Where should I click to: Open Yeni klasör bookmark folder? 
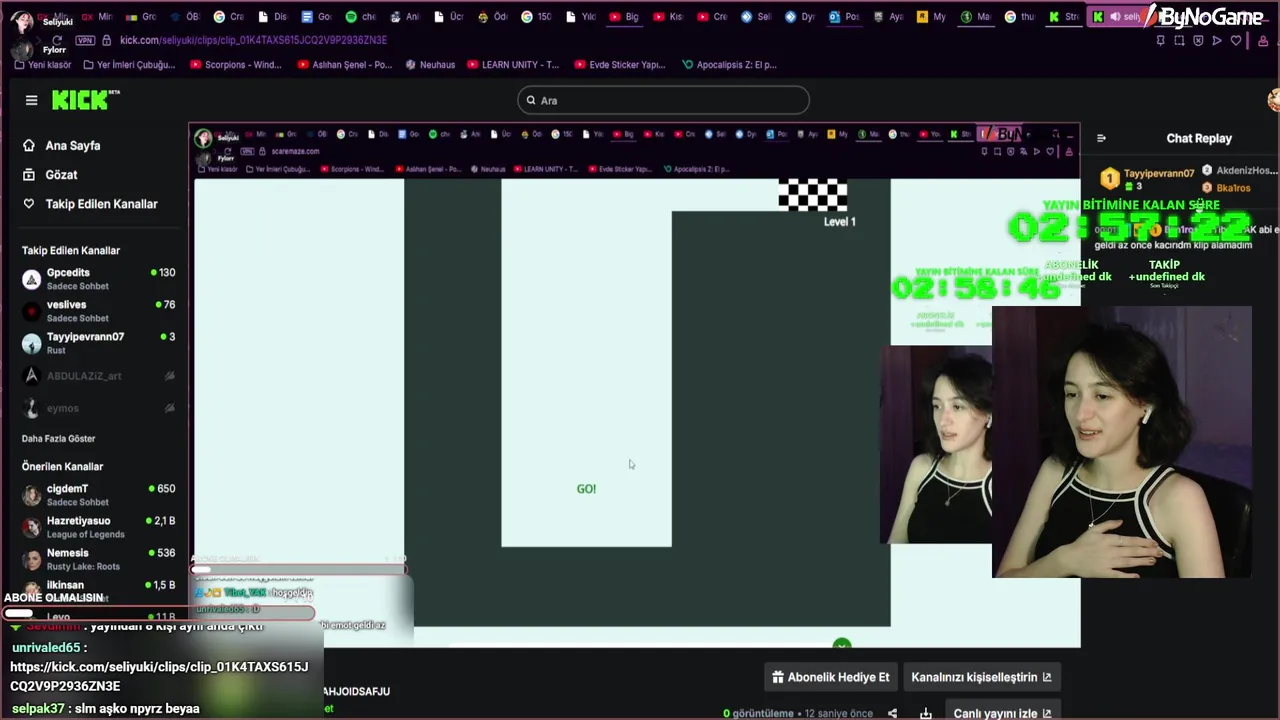[x=43, y=65]
